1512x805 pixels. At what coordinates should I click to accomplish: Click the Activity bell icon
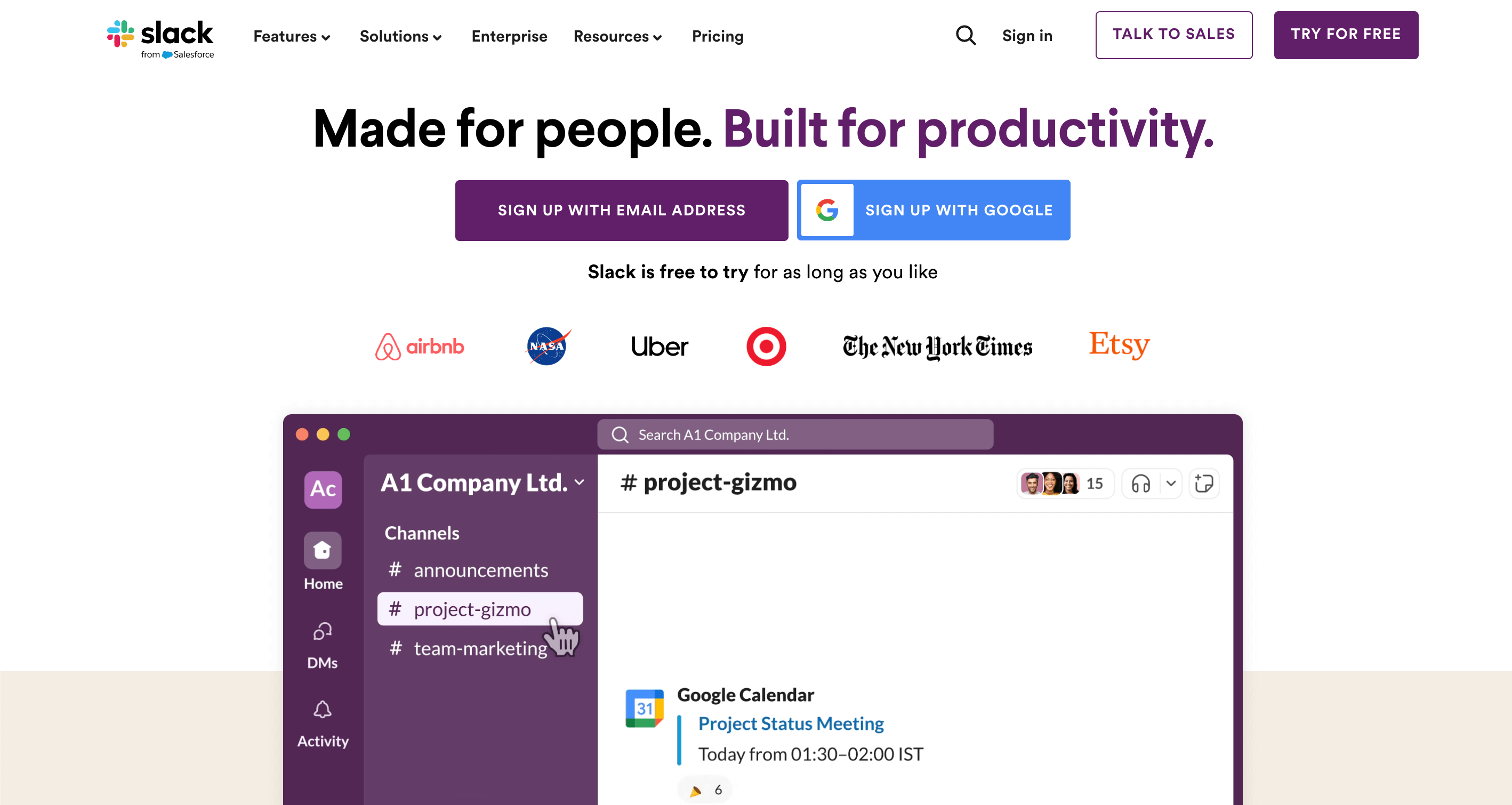323,711
